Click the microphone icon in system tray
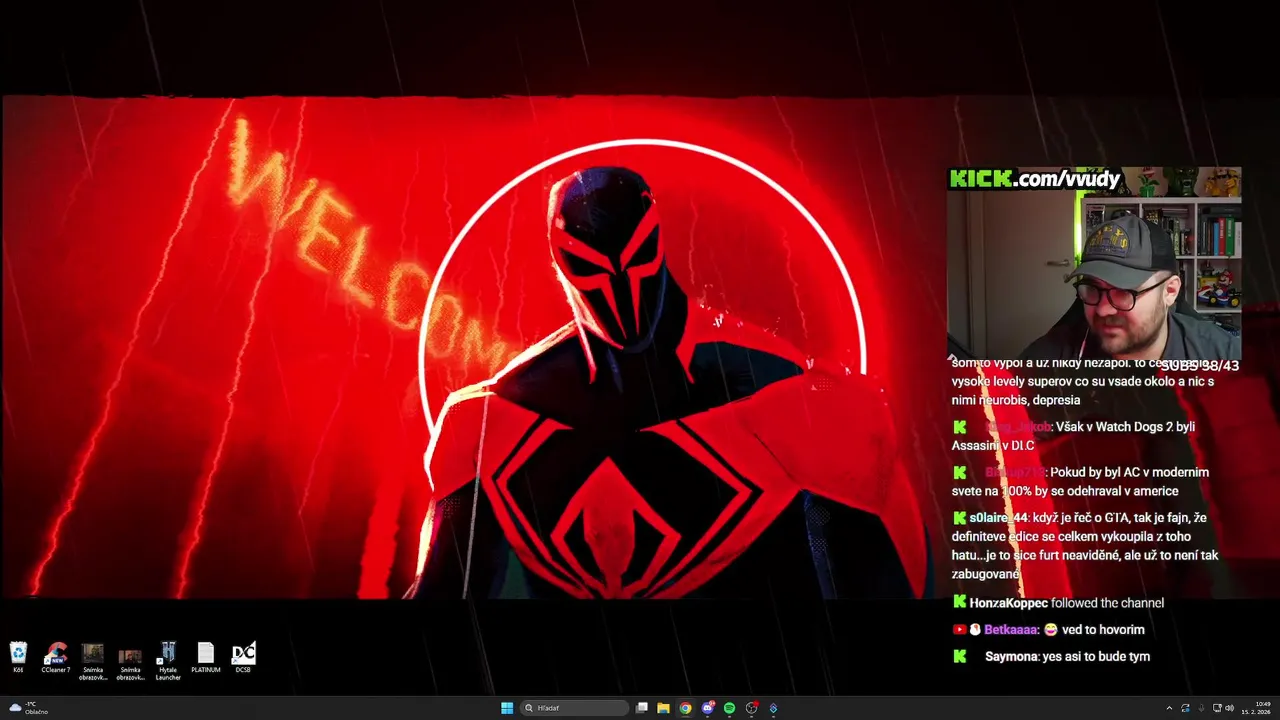The height and width of the screenshot is (720, 1280). [x=1201, y=708]
